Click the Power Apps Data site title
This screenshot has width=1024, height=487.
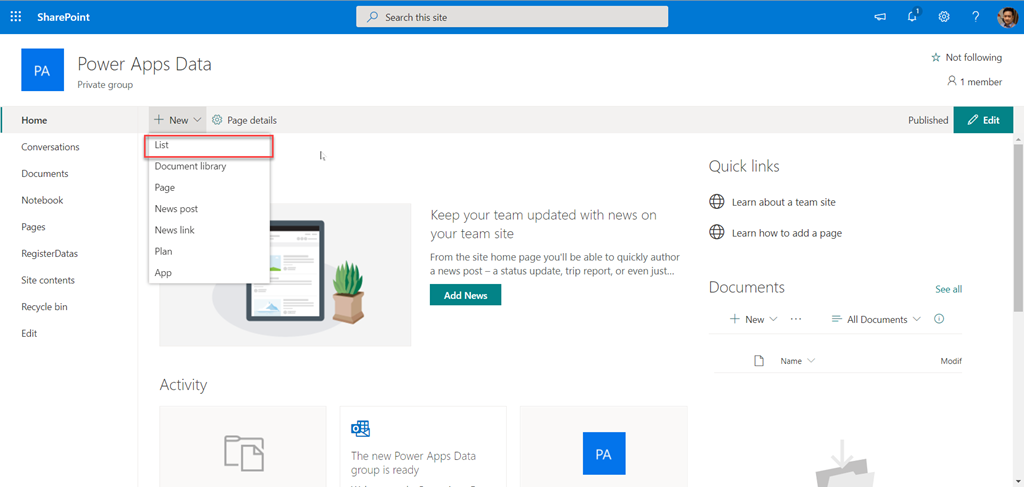[144, 64]
